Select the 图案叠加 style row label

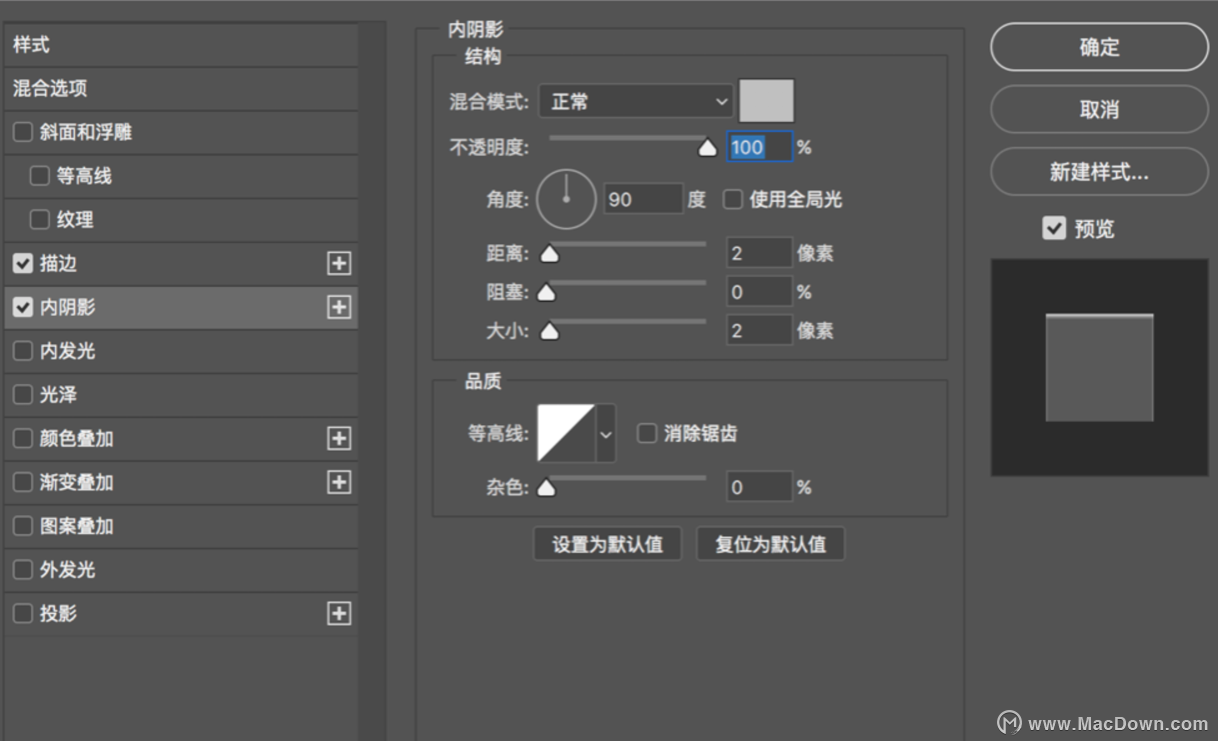coord(77,526)
